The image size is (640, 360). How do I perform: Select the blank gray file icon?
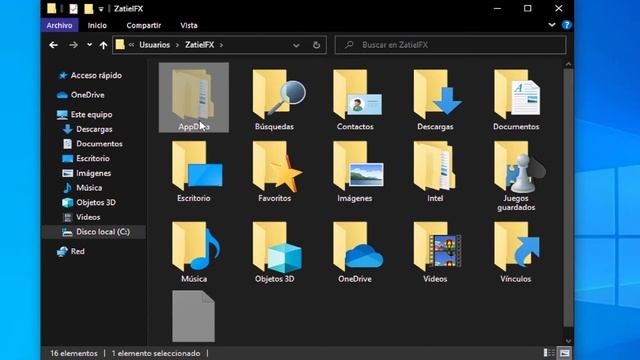click(193, 316)
